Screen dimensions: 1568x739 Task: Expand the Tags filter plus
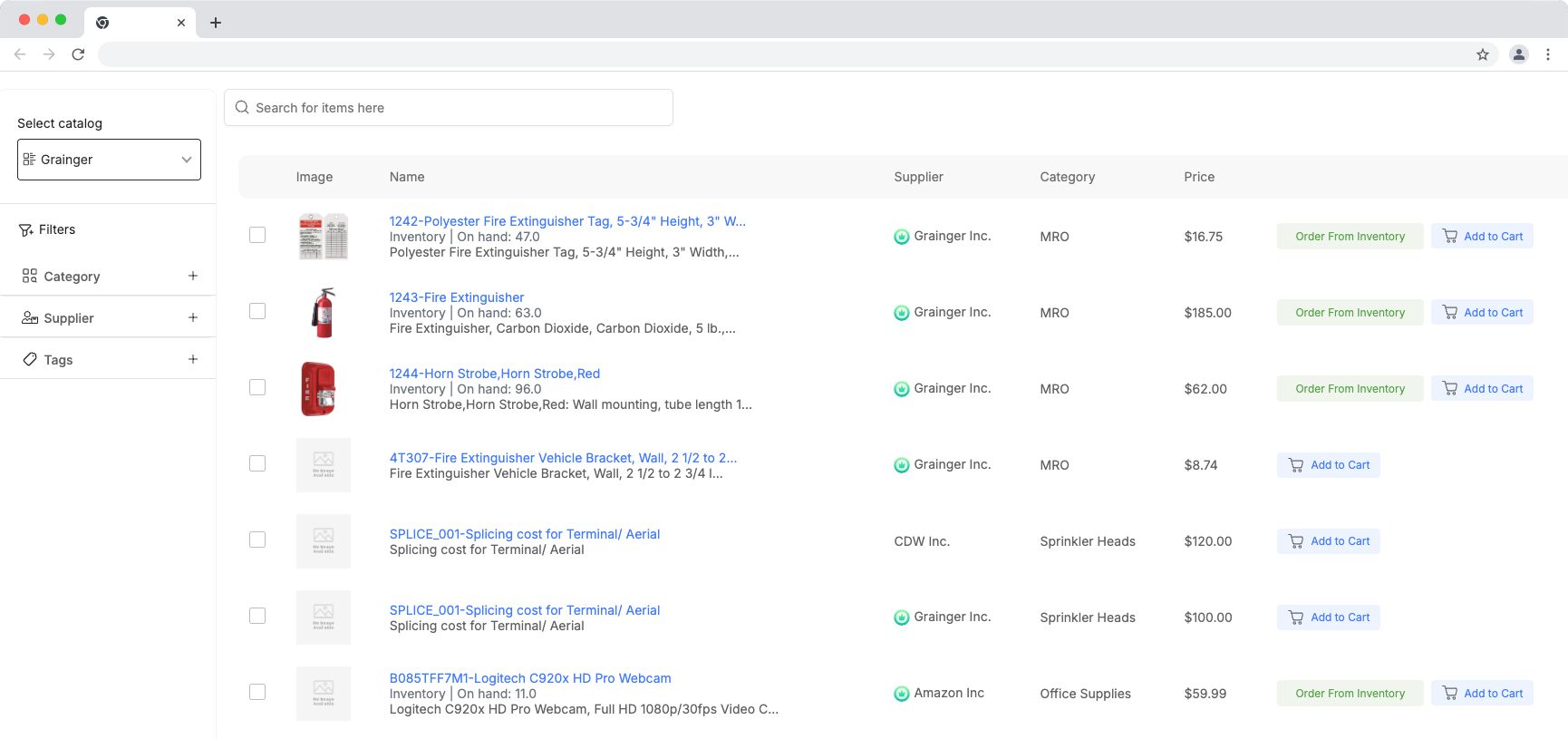(193, 359)
